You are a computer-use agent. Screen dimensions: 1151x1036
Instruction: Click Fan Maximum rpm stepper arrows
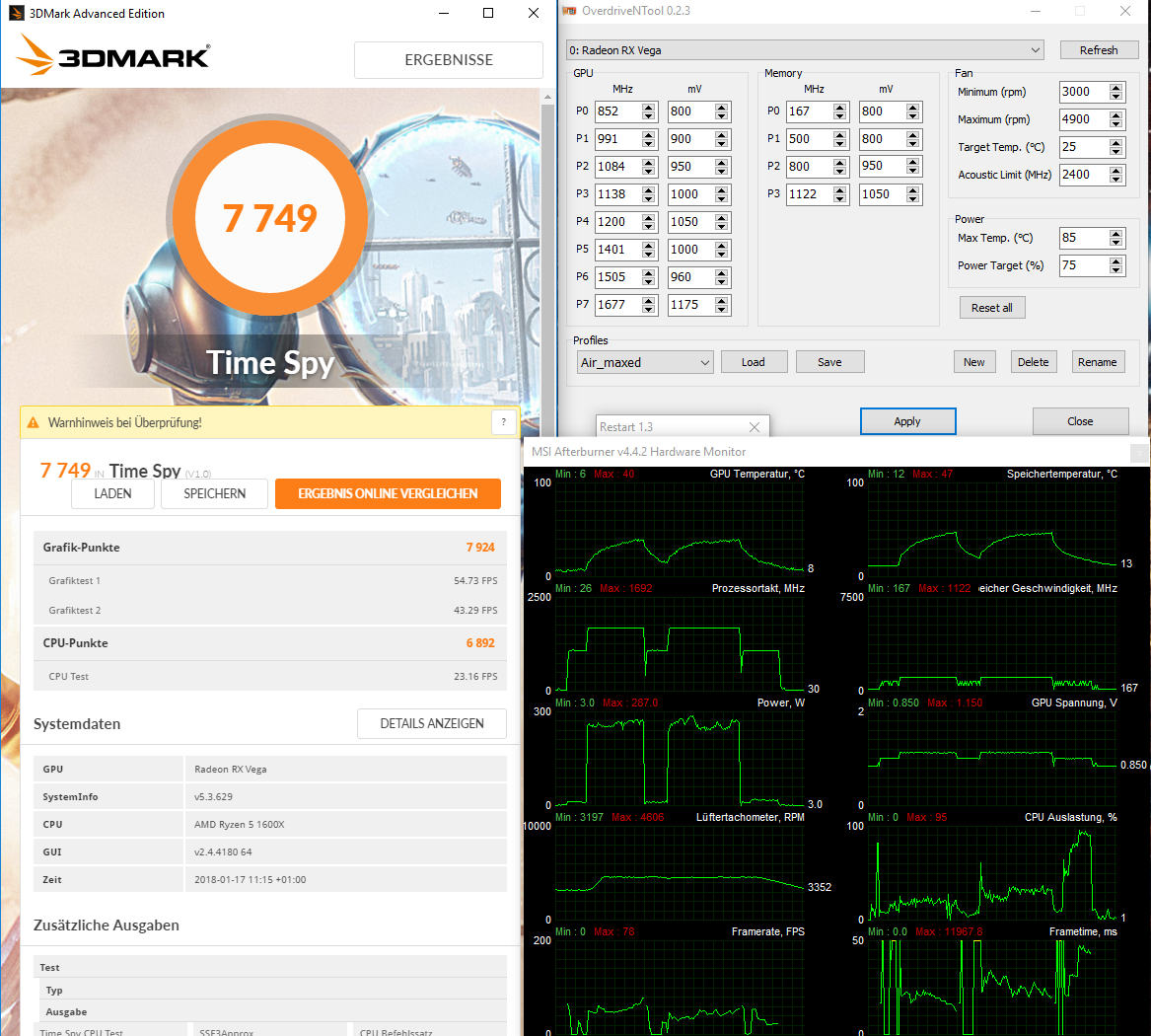click(x=1115, y=119)
